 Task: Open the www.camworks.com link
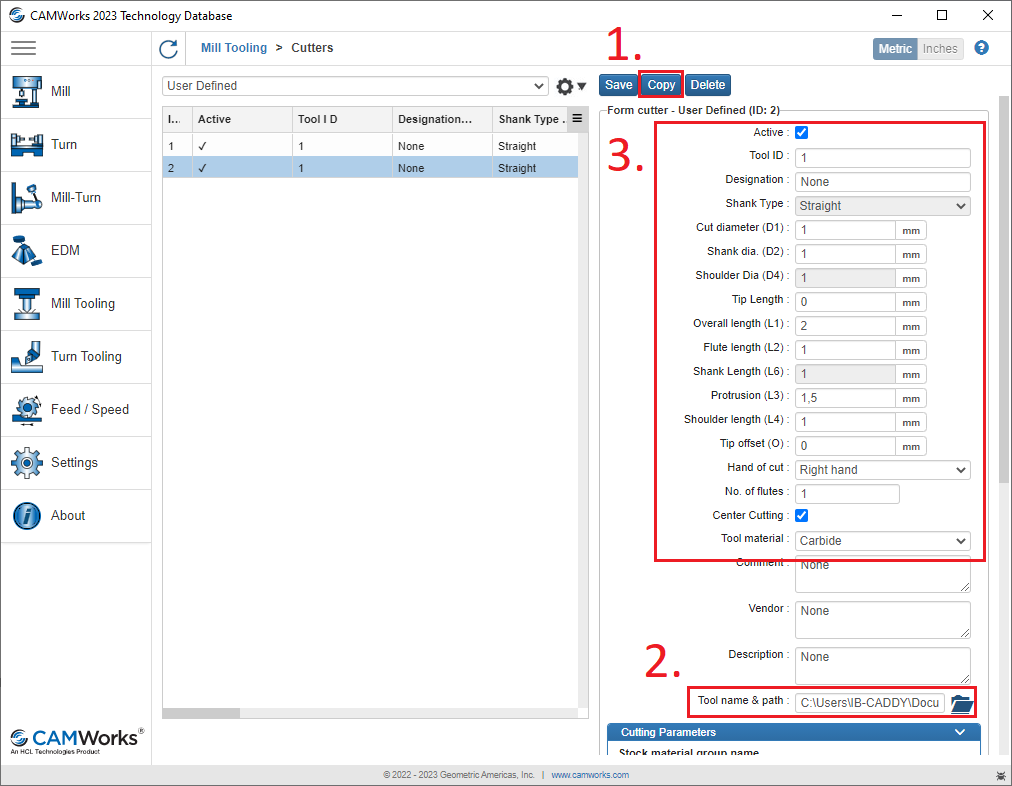click(590, 775)
